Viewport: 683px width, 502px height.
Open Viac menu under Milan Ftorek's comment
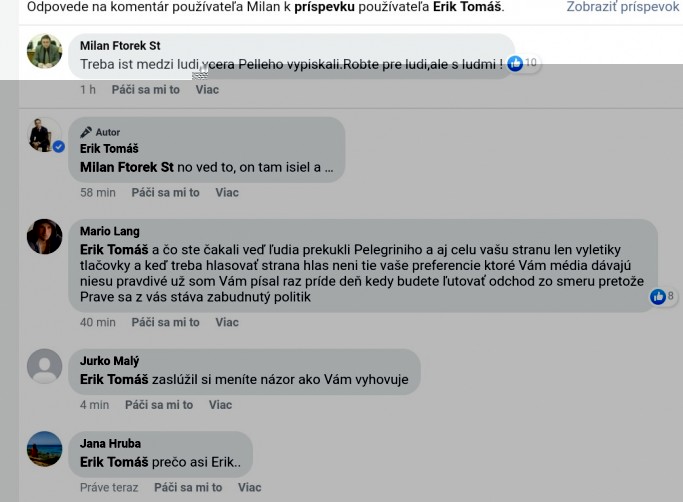207,90
